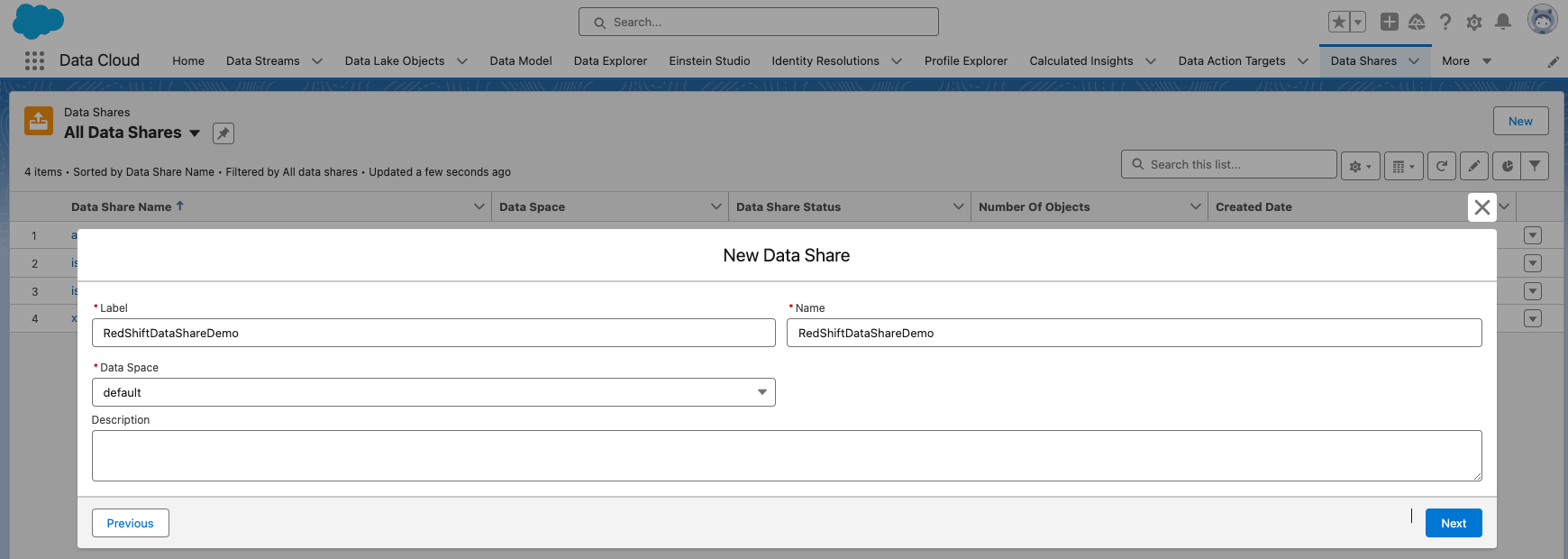The width and height of the screenshot is (1568, 559).
Task: Expand the Data Lake Objects tab menu
Action: [x=462, y=61]
